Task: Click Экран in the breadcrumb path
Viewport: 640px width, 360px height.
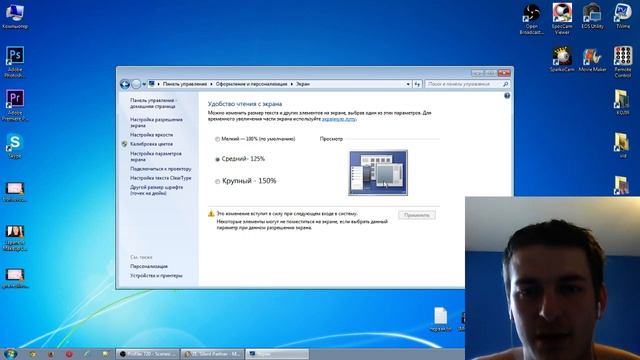Action: coord(303,84)
